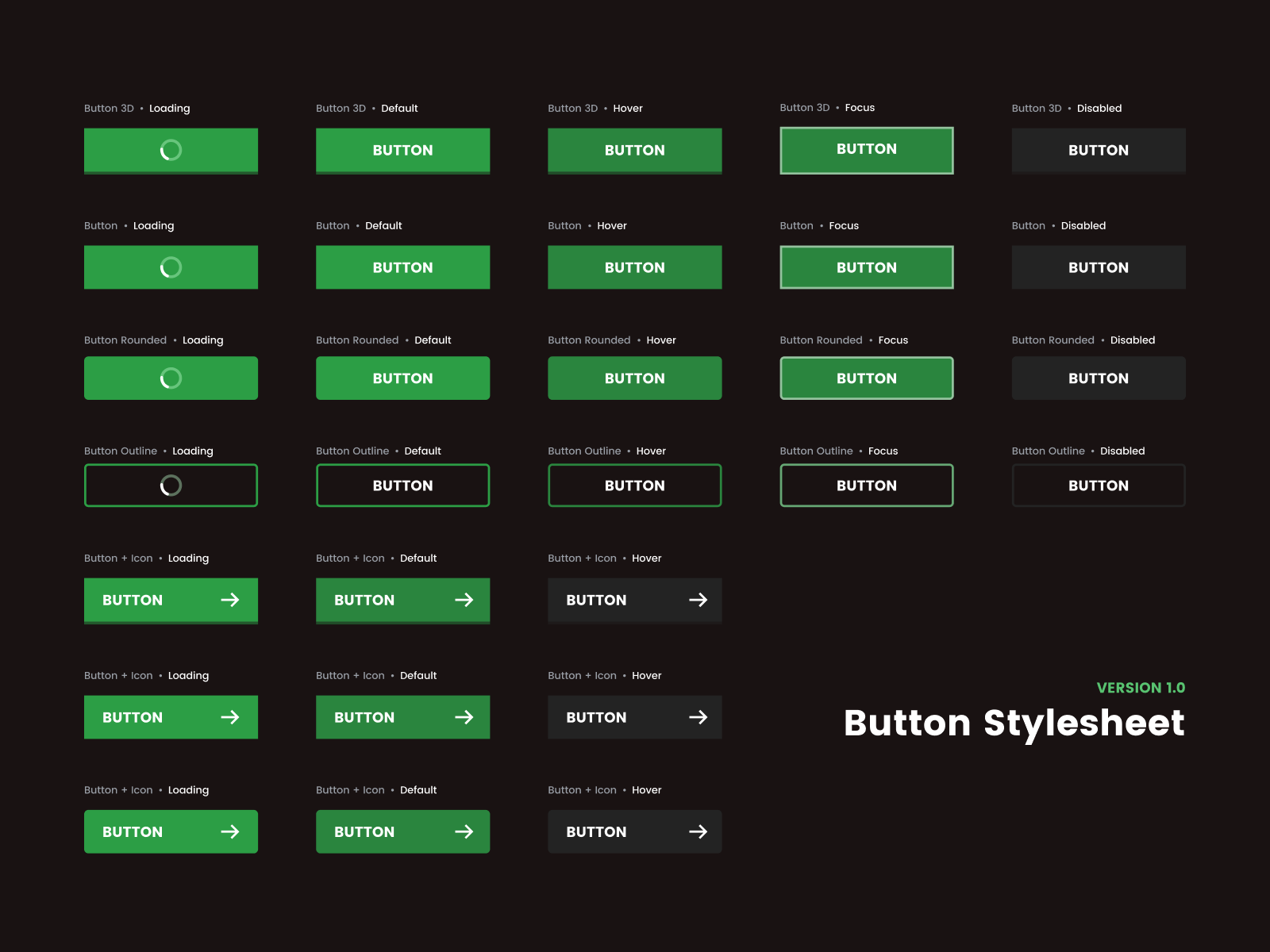Click the disabled Button 3D variant
Screen dimensions: 1270x952
[x=1098, y=150]
